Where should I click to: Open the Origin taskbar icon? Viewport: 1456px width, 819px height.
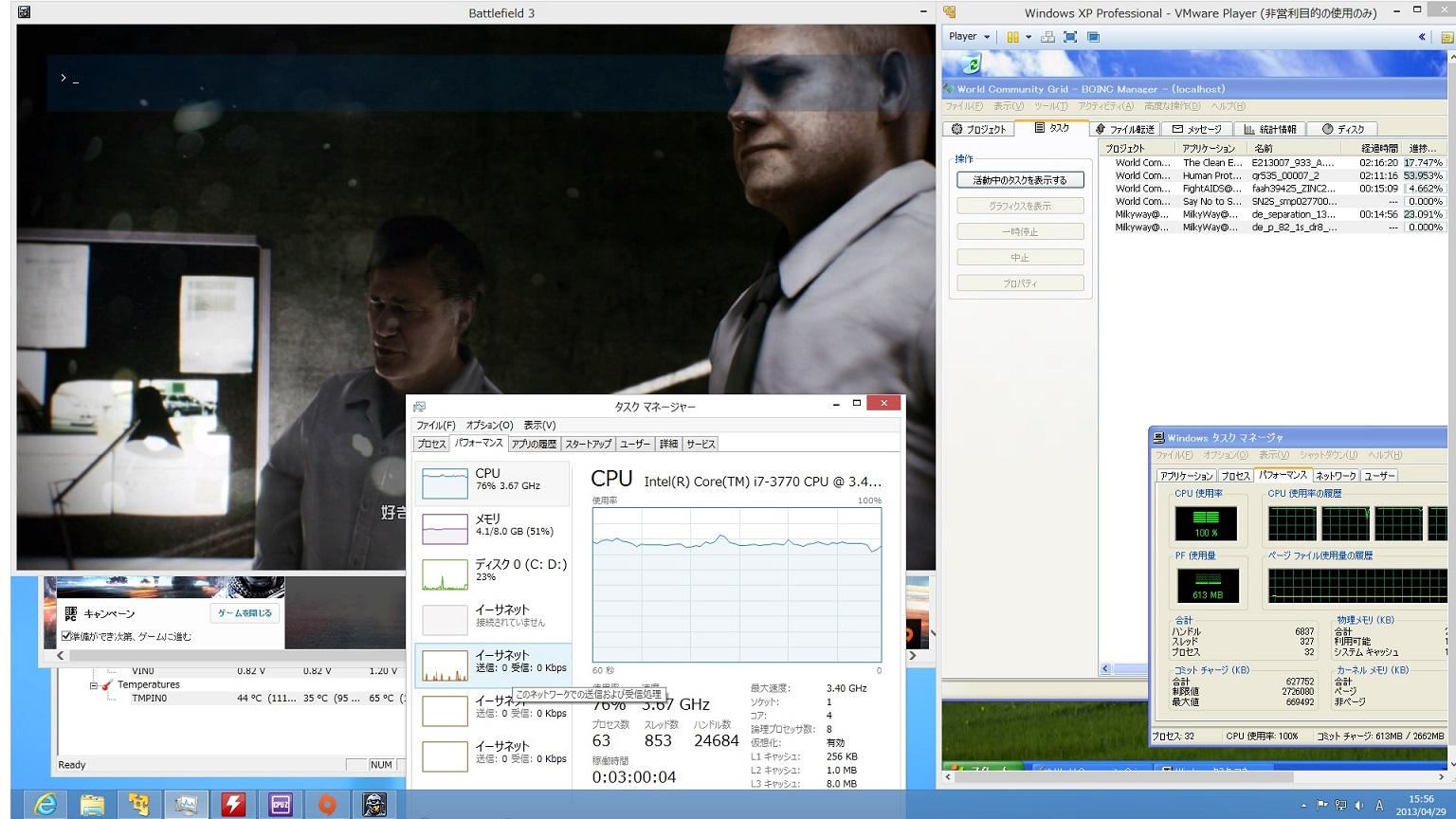327,805
